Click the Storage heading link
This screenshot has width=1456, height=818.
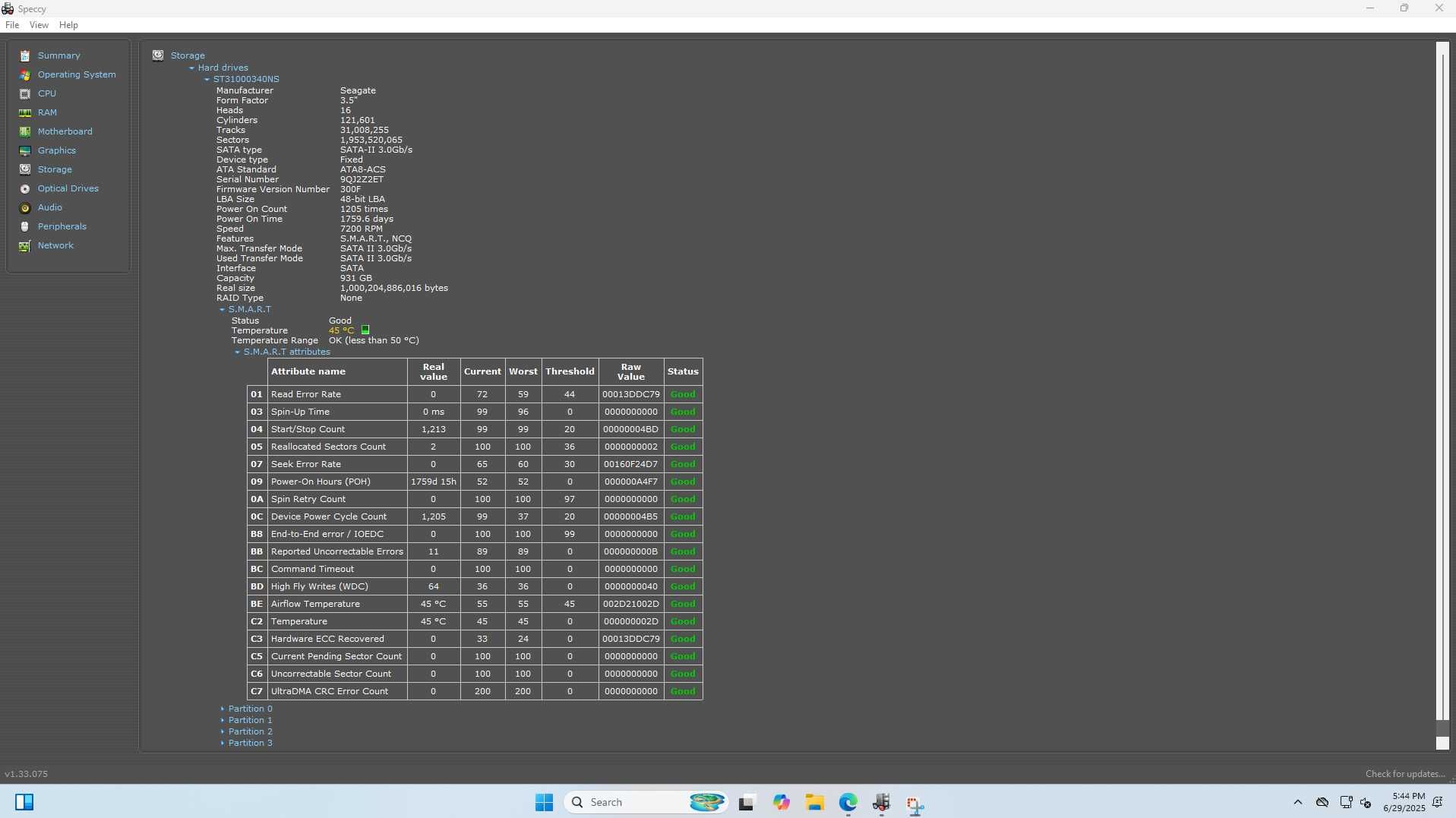188,55
